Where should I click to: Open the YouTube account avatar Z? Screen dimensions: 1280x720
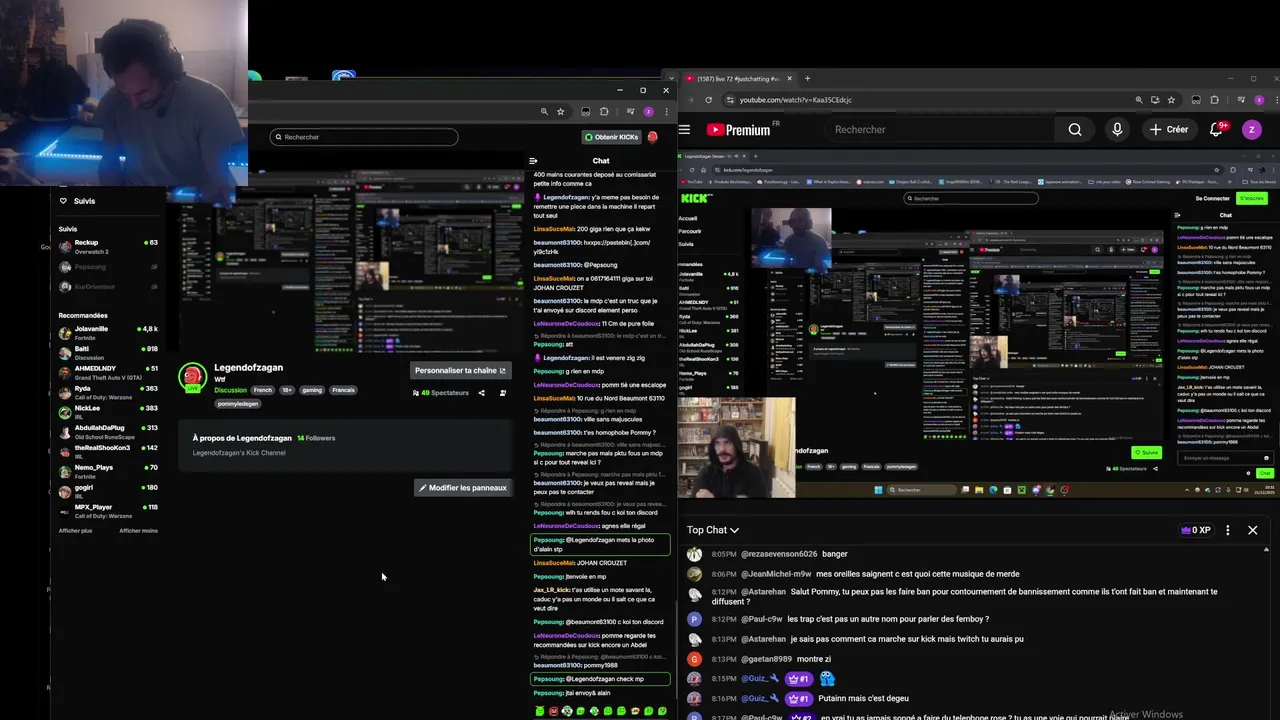pos(1251,129)
